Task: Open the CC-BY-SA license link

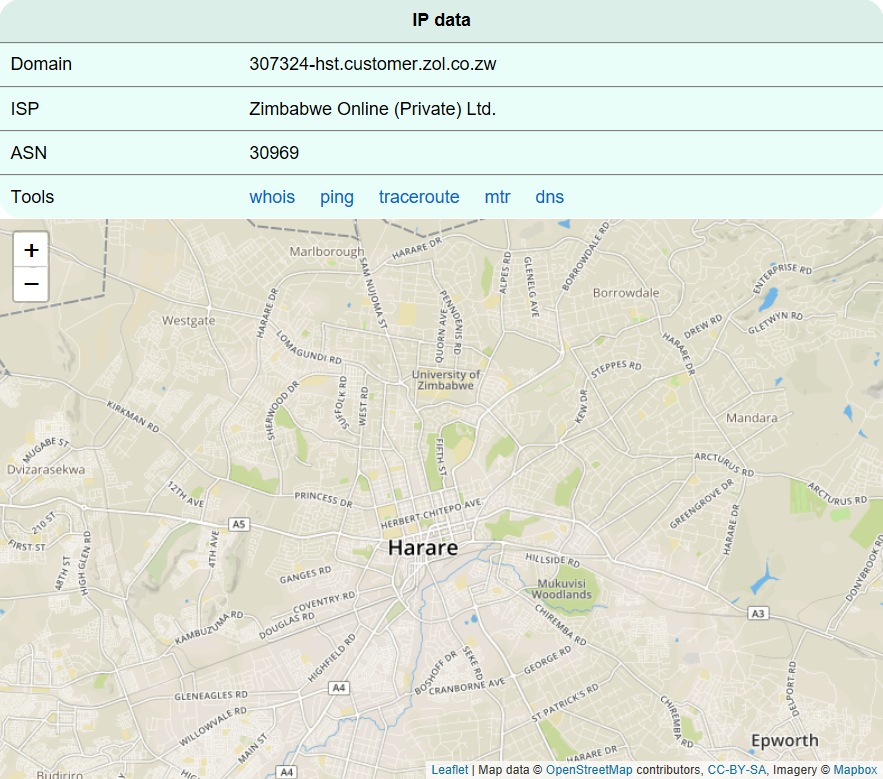Action: [x=737, y=770]
